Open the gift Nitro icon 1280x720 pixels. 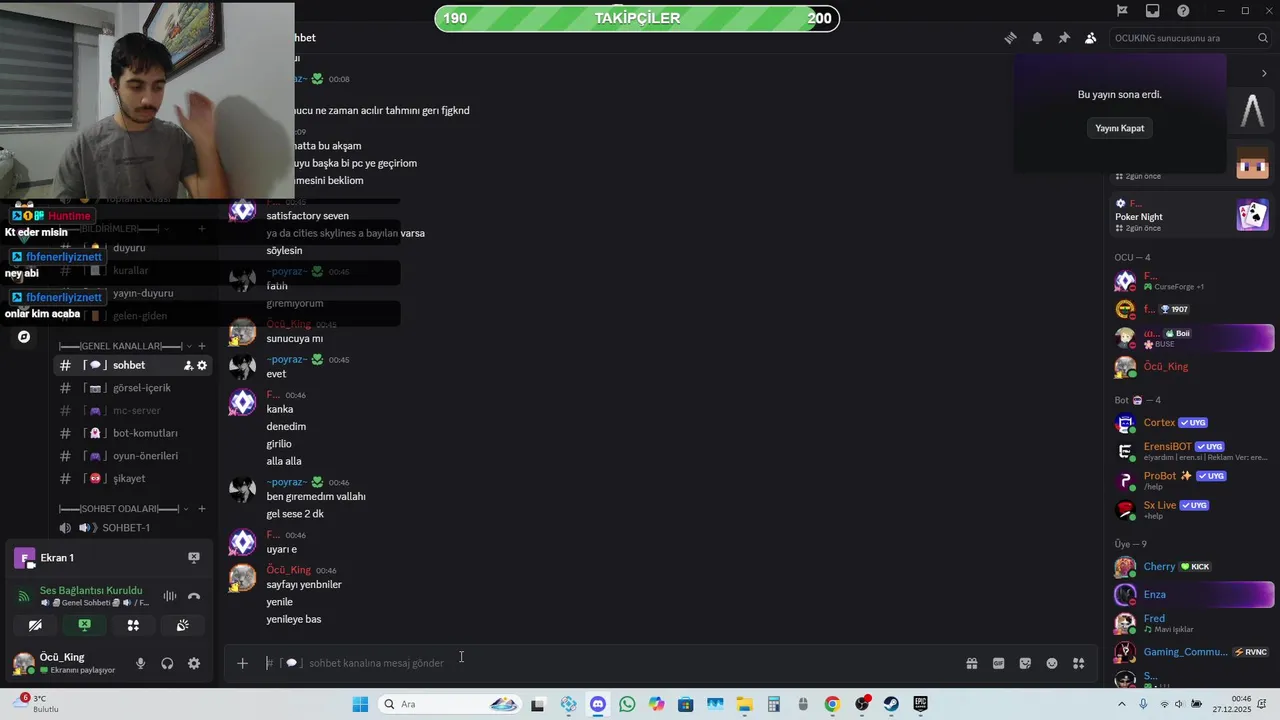[971, 663]
